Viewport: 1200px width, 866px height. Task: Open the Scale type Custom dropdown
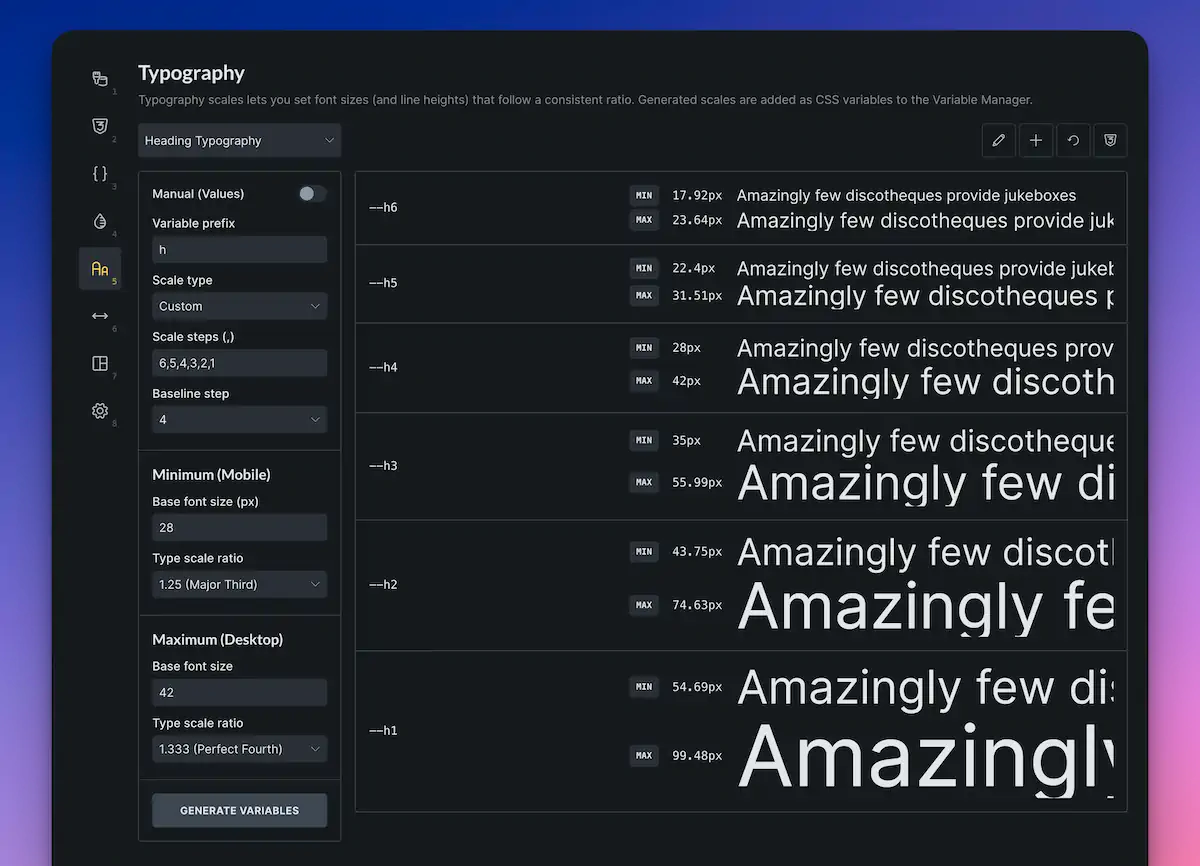(x=239, y=306)
